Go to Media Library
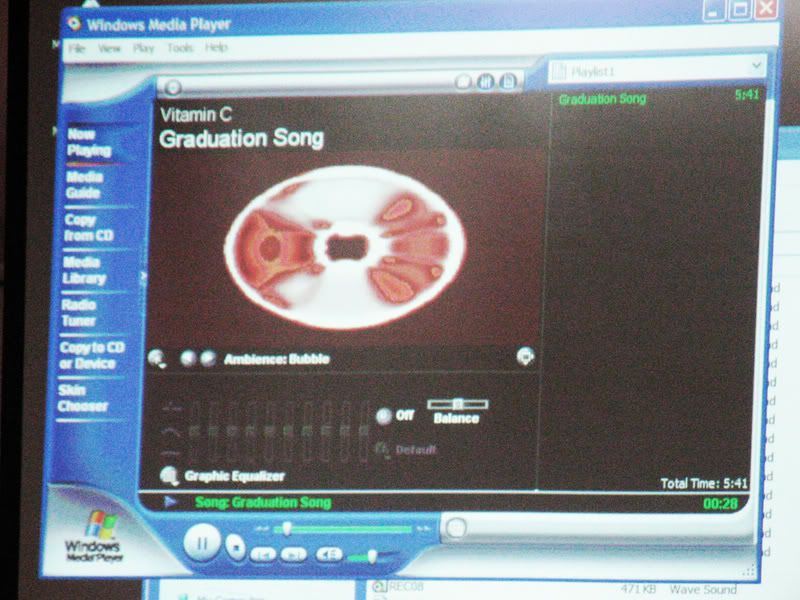The image size is (800, 600). pos(86,270)
